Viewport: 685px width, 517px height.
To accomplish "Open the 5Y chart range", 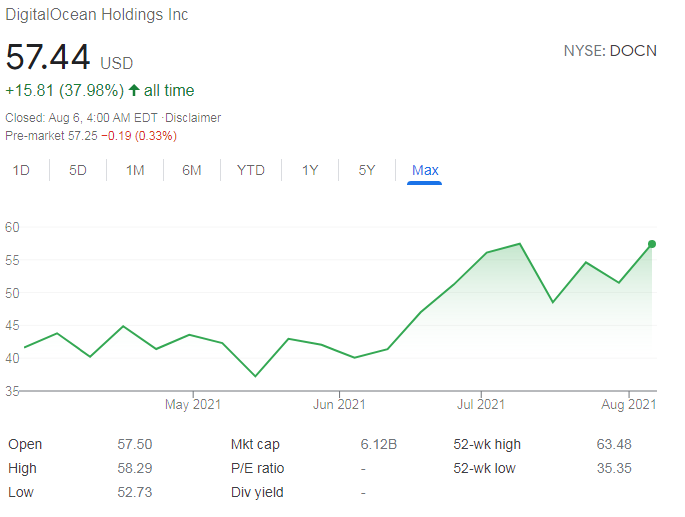I will click(367, 170).
